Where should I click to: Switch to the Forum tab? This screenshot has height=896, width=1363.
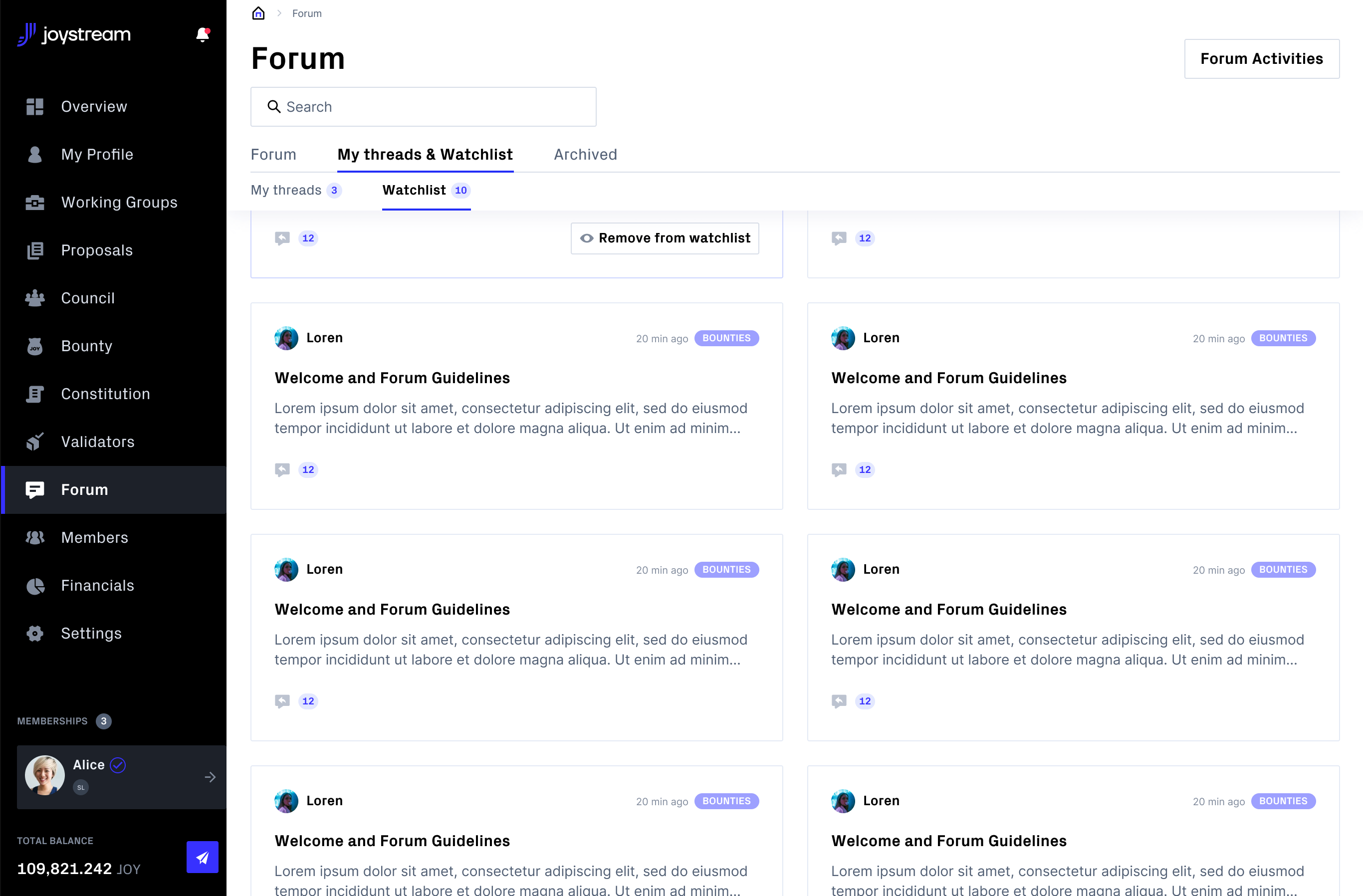273,155
